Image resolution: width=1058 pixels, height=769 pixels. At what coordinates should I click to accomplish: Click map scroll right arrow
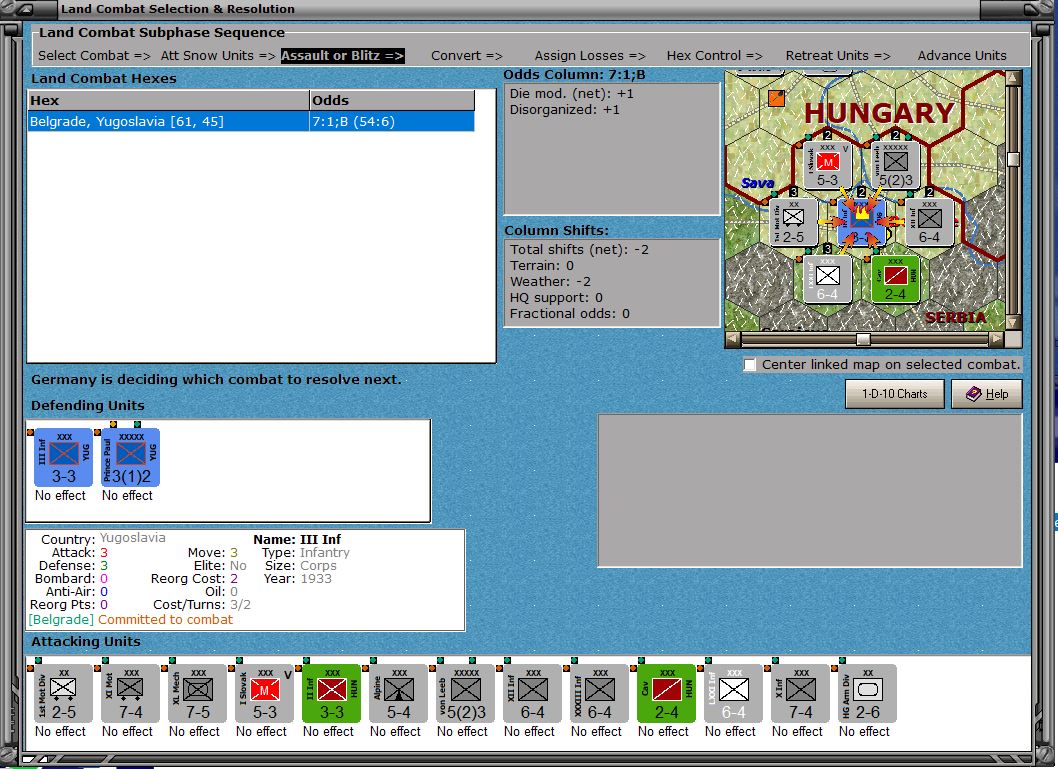(x=997, y=339)
